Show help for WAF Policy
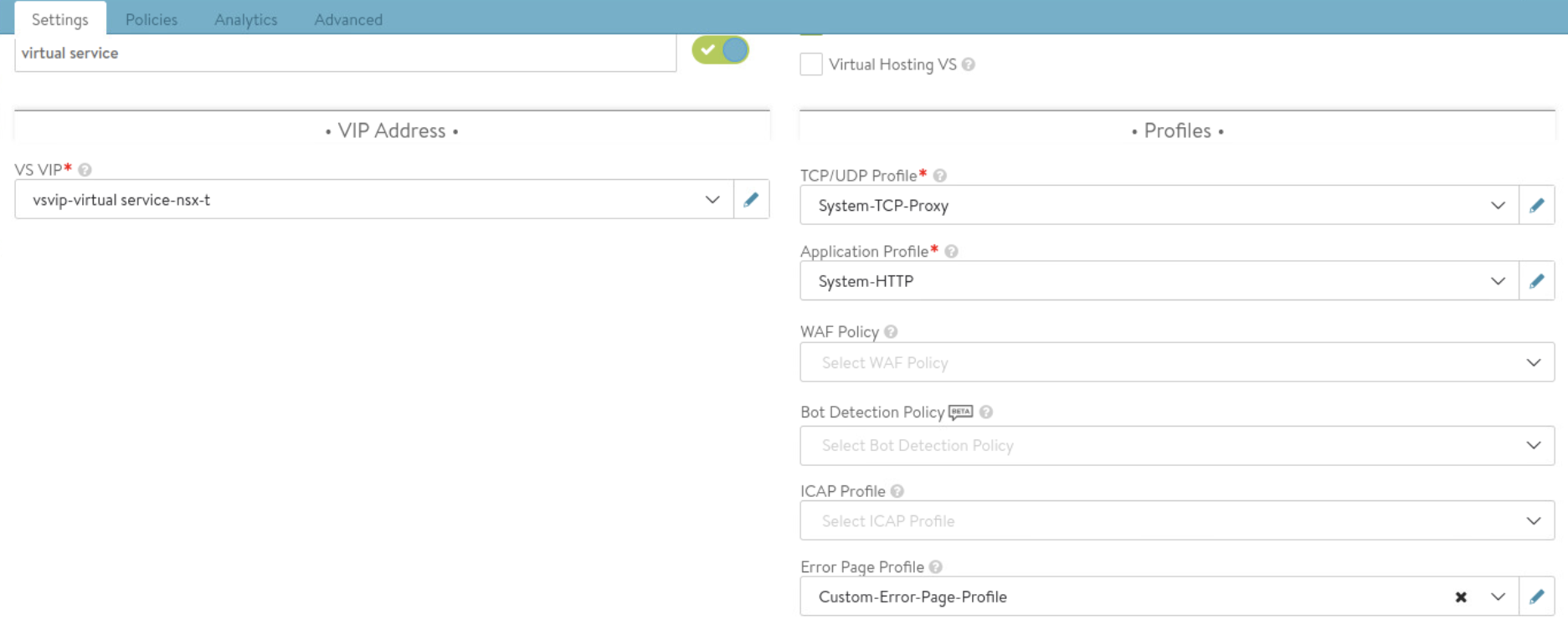 click(891, 332)
